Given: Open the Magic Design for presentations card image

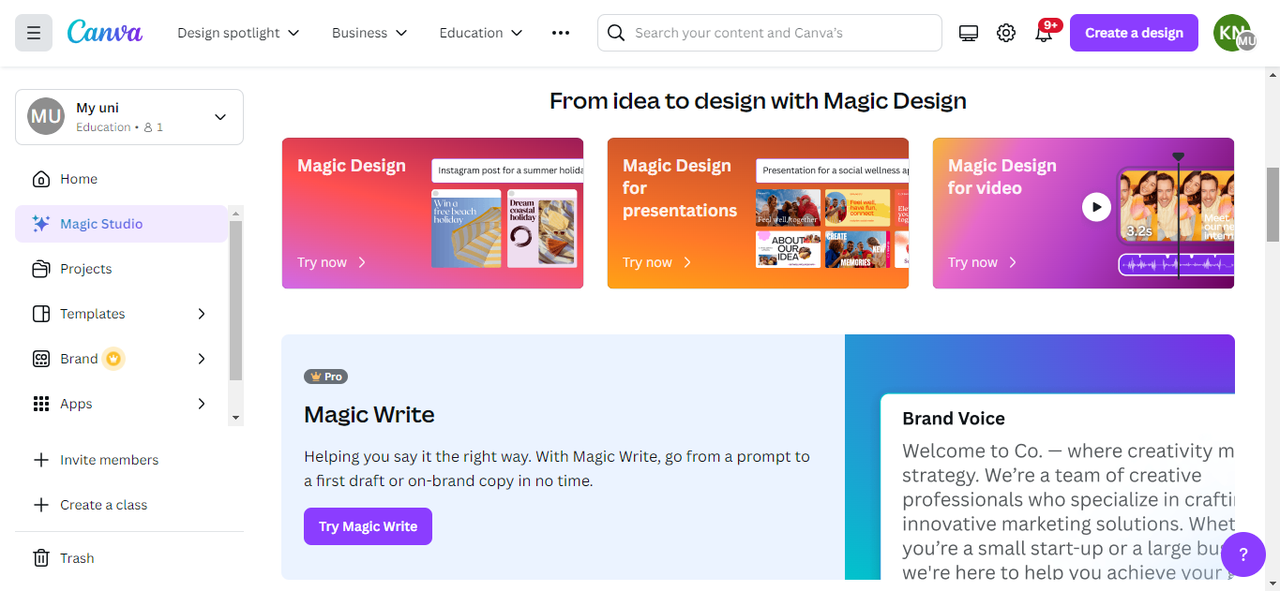Looking at the screenshot, I should (x=832, y=214).
